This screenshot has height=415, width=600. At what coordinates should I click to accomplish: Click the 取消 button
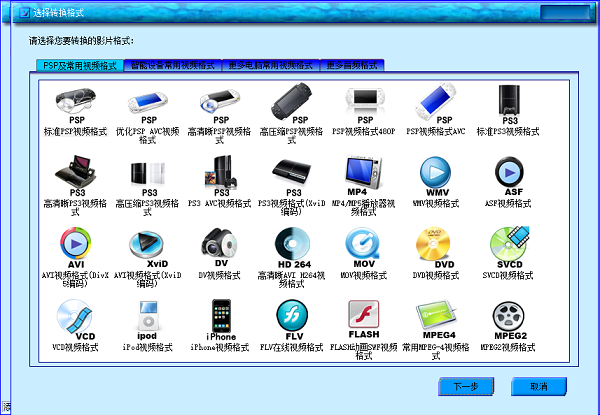click(538, 386)
